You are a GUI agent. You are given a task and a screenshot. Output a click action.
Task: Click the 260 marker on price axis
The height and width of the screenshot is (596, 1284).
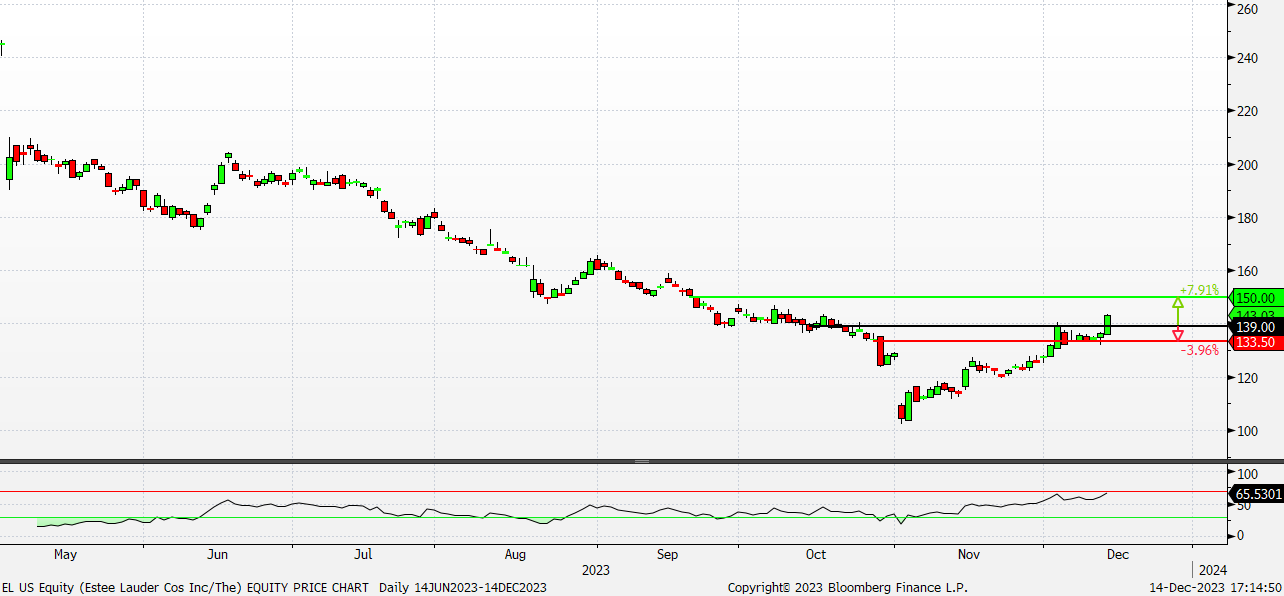[x=1247, y=9]
